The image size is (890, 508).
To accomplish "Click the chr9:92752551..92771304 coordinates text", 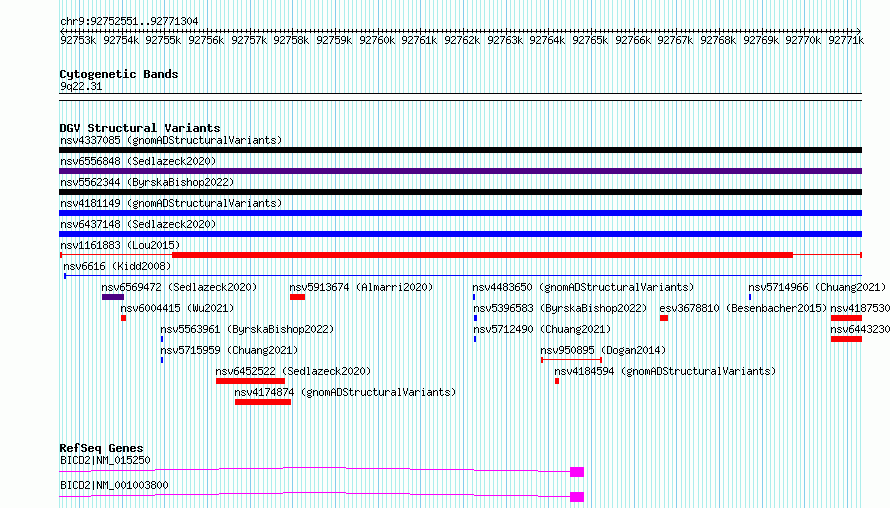I will (129, 21).
